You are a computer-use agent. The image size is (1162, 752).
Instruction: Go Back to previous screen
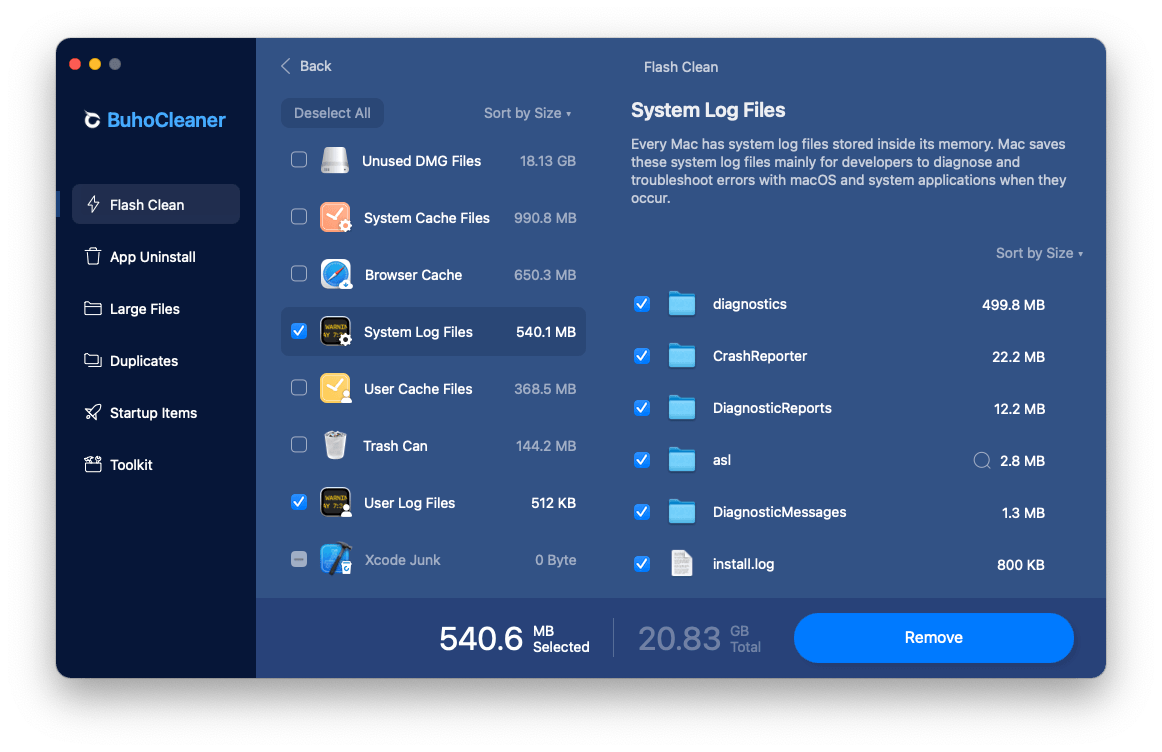[x=306, y=66]
